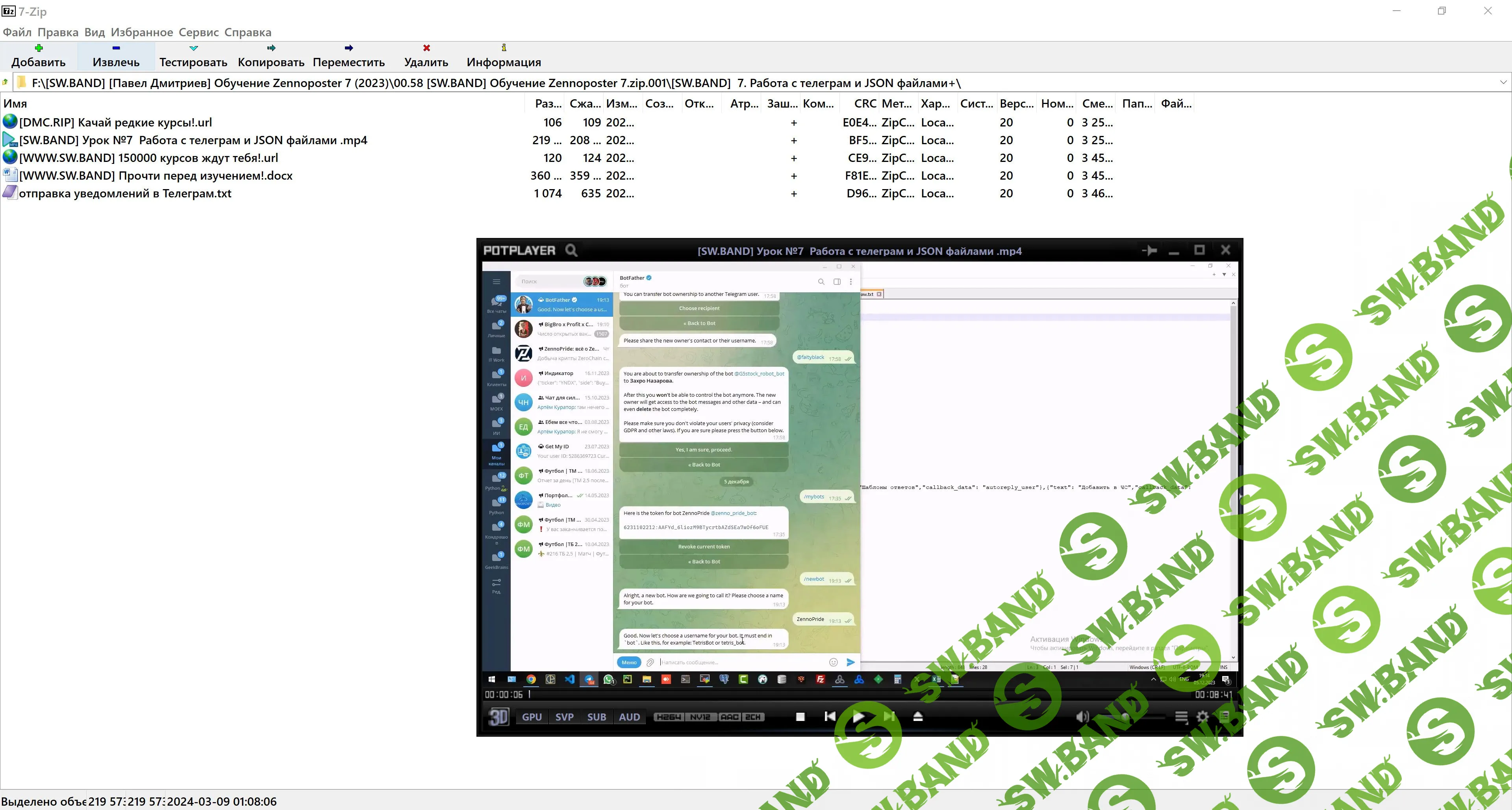Screen dimensions: 1512x810
Task: Toggle PotPlayer 3D mode button
Action: click(x=499, y=717)
